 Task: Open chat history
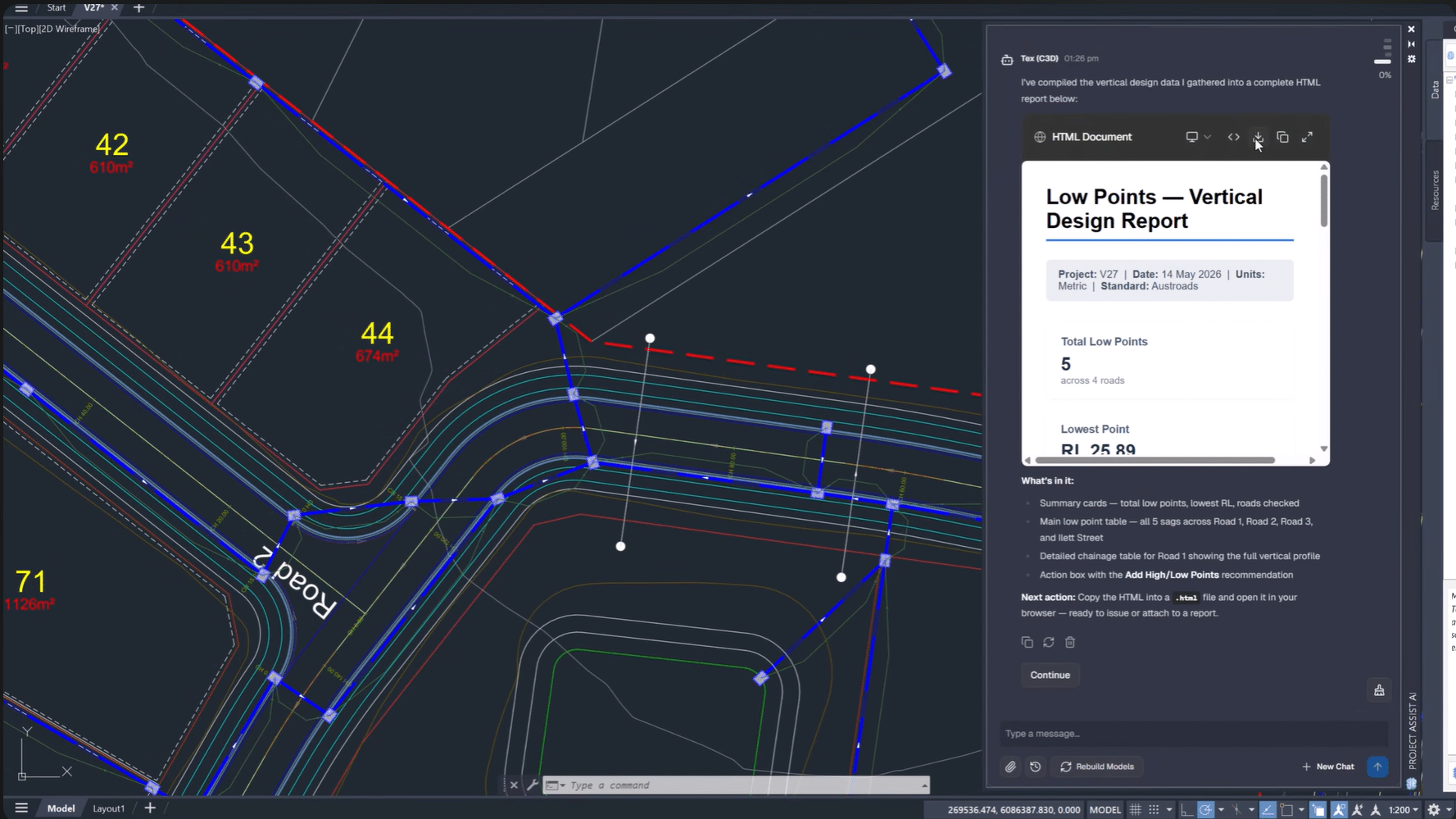coord(1036,767)
